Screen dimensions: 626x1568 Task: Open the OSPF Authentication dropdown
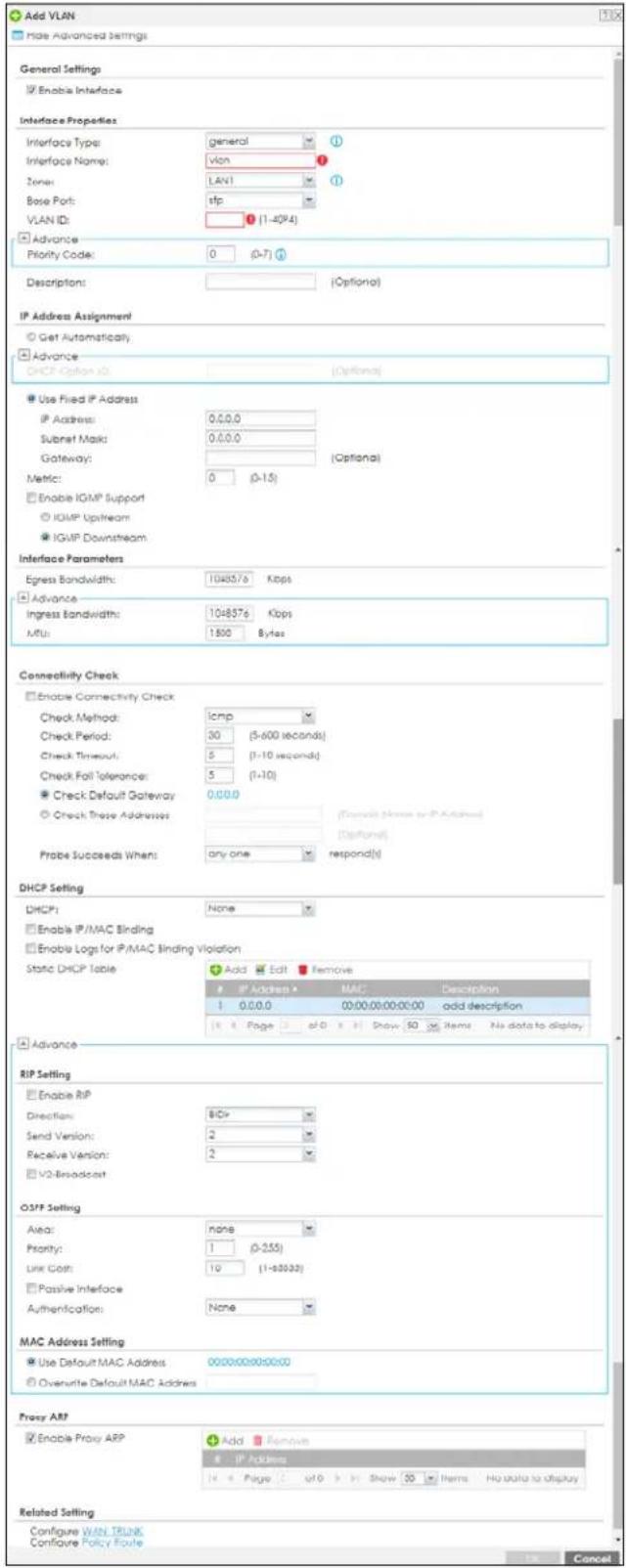click(260, 1307)
